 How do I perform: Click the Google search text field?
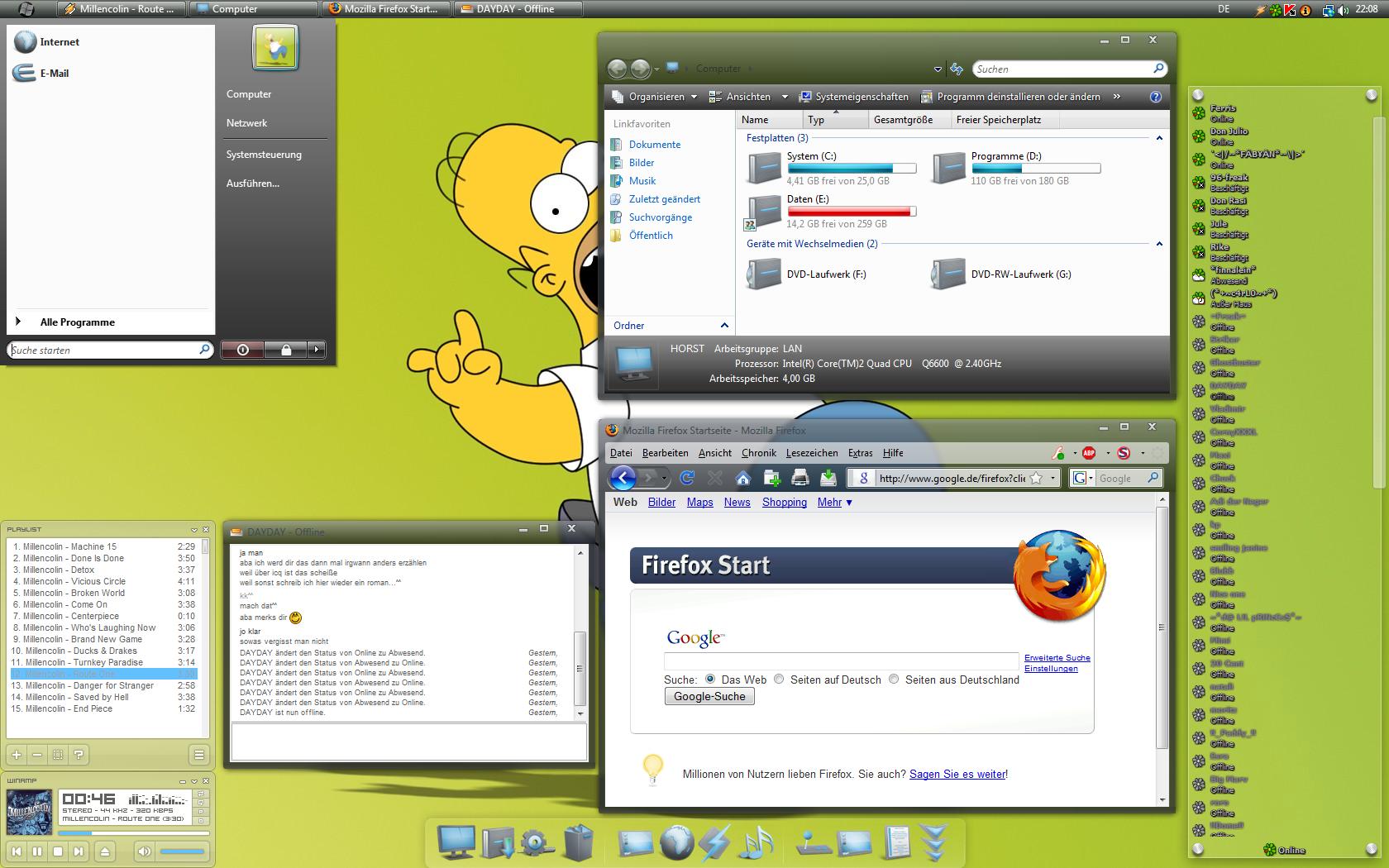pyautogui.click(x=841, y=661)
